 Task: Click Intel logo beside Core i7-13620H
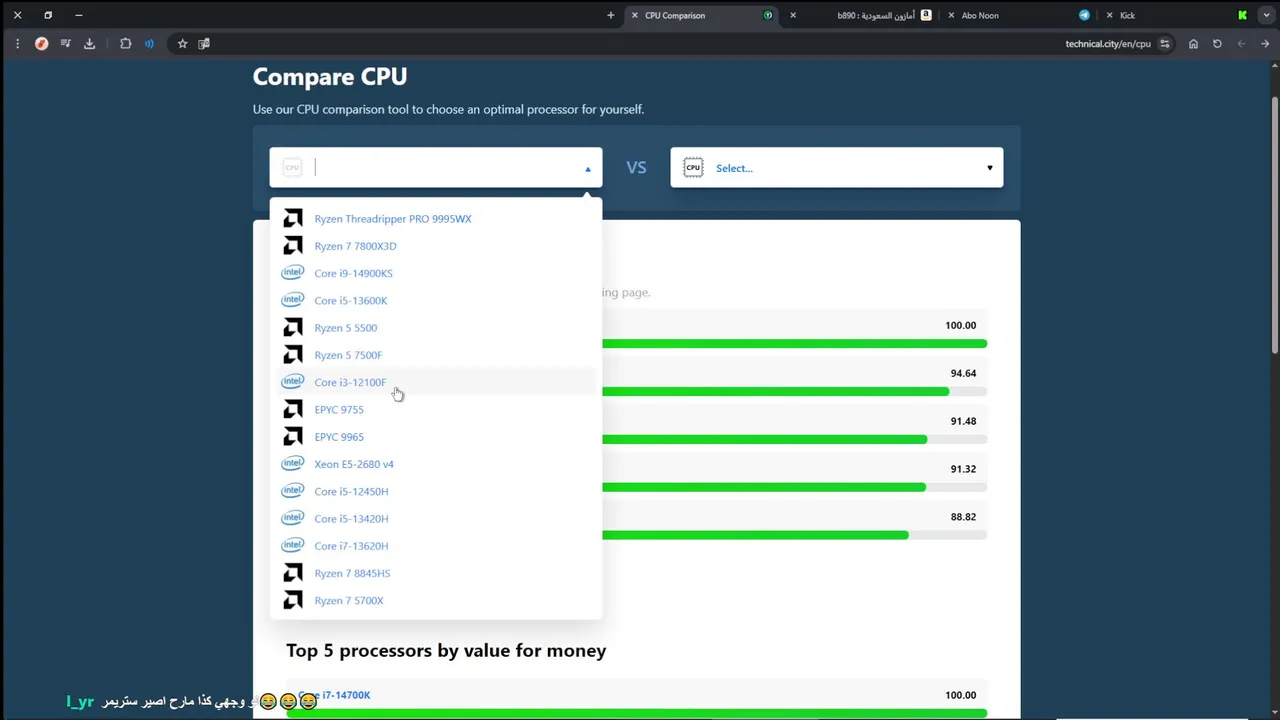(293, 546)
